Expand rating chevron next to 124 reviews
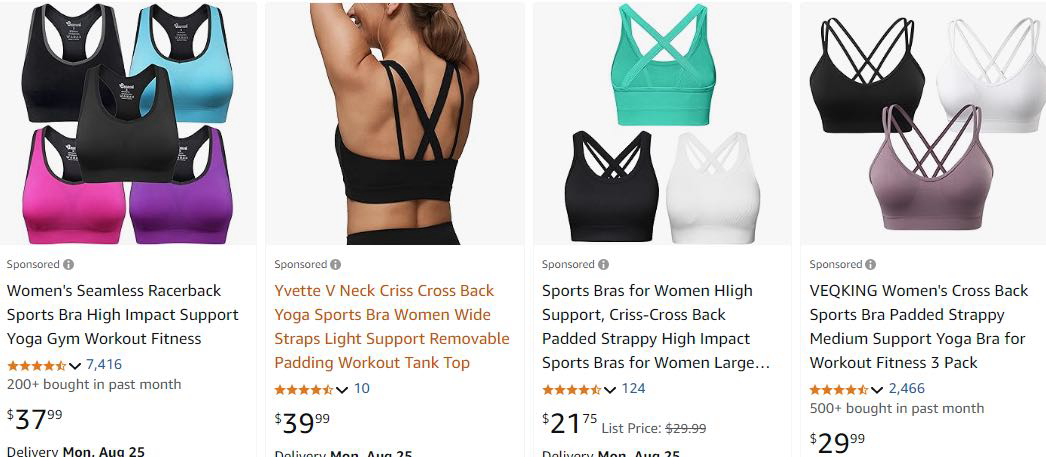The width and height of the screenshot is (1046, 457). pyautogui.click(x=610, y=390)
